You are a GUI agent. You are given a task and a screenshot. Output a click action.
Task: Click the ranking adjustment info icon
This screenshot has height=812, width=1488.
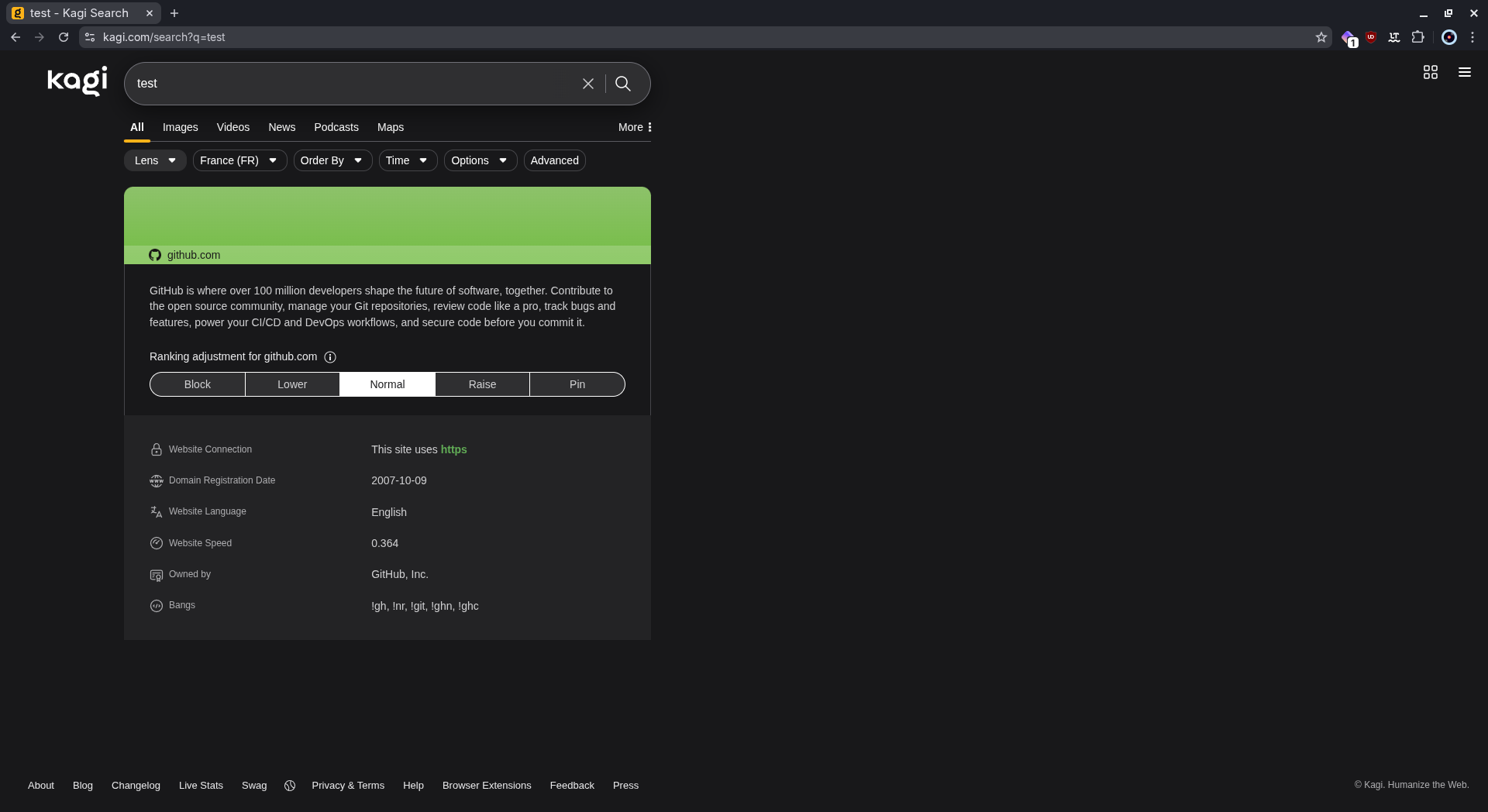click(x=330, y=357)
